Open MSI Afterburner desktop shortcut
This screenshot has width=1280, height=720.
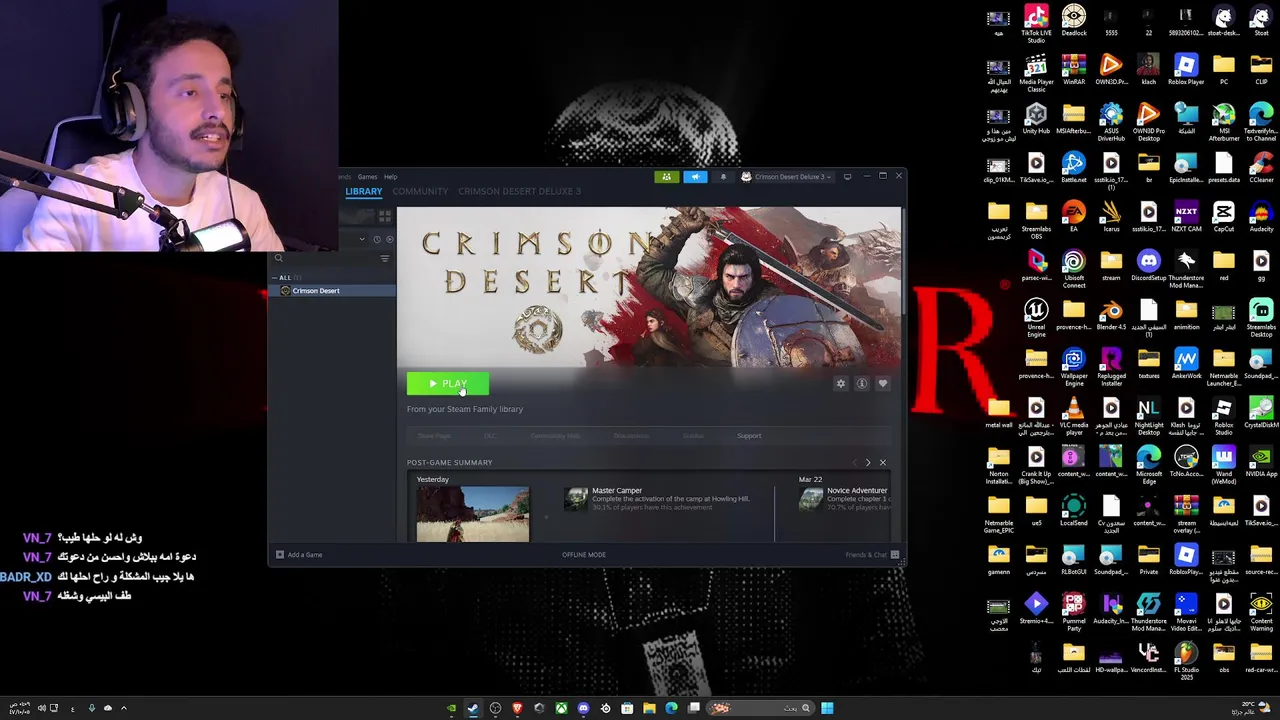click(x=1223, y=122)
